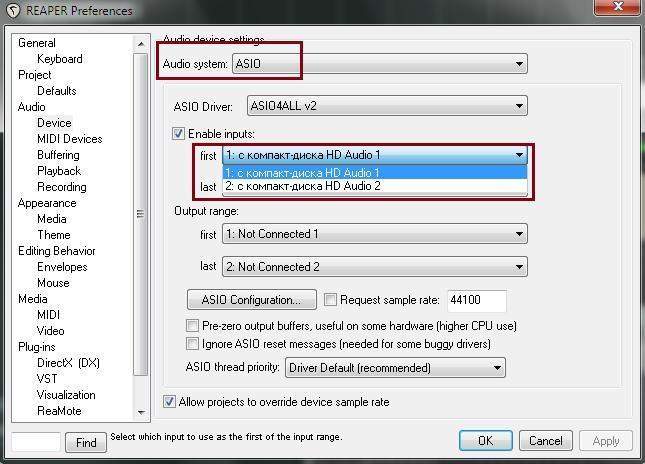Check Ignore ASIO reset messages option
This screenshot has height=464, width=645.
(192, 343)
